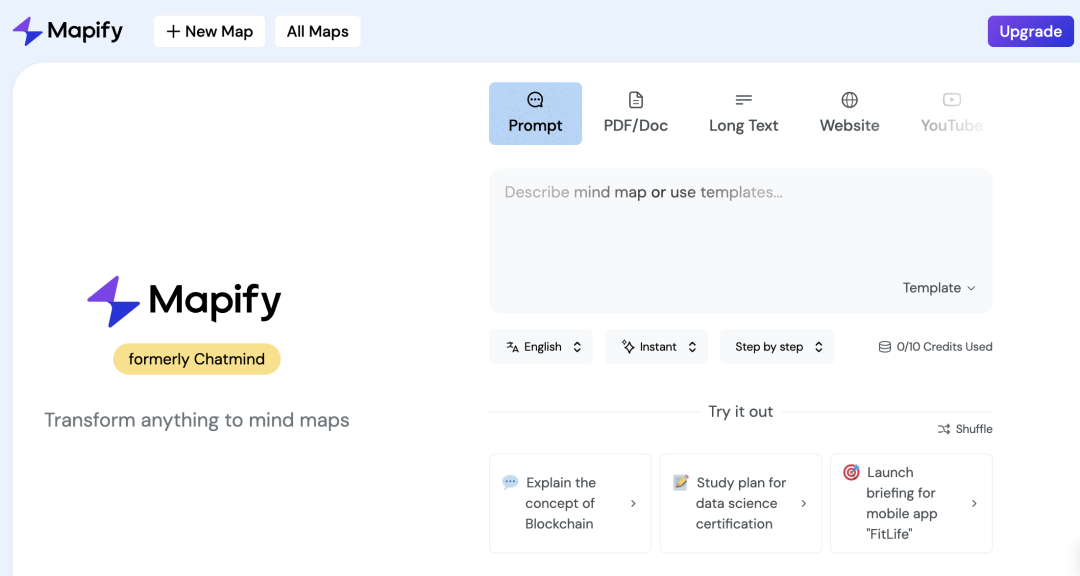This screenshot has width=1080, height=576.
Task: Click the arrow on Blockchain card
Action: (x=633, y=504)
